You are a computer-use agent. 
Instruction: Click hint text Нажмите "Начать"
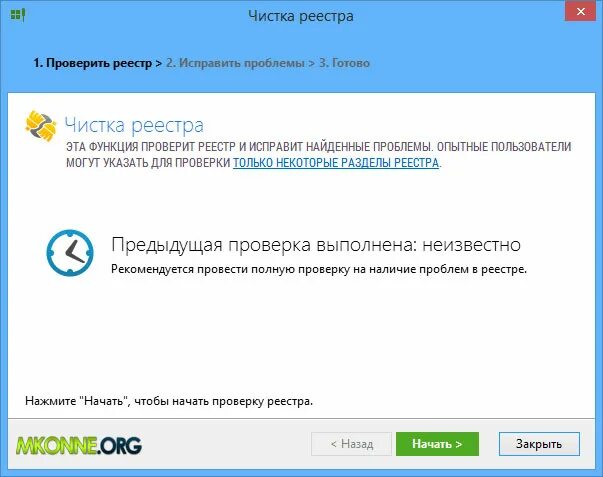77,401
